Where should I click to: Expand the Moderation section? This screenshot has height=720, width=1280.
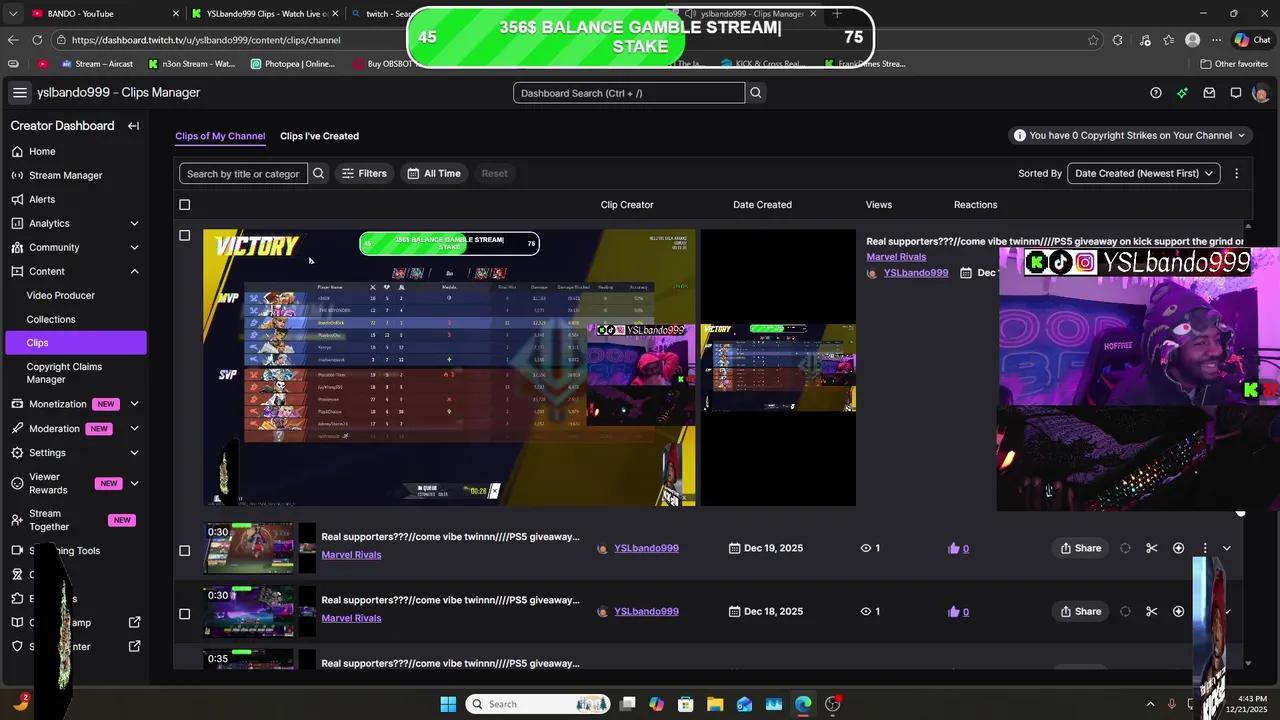pos(134,428)
